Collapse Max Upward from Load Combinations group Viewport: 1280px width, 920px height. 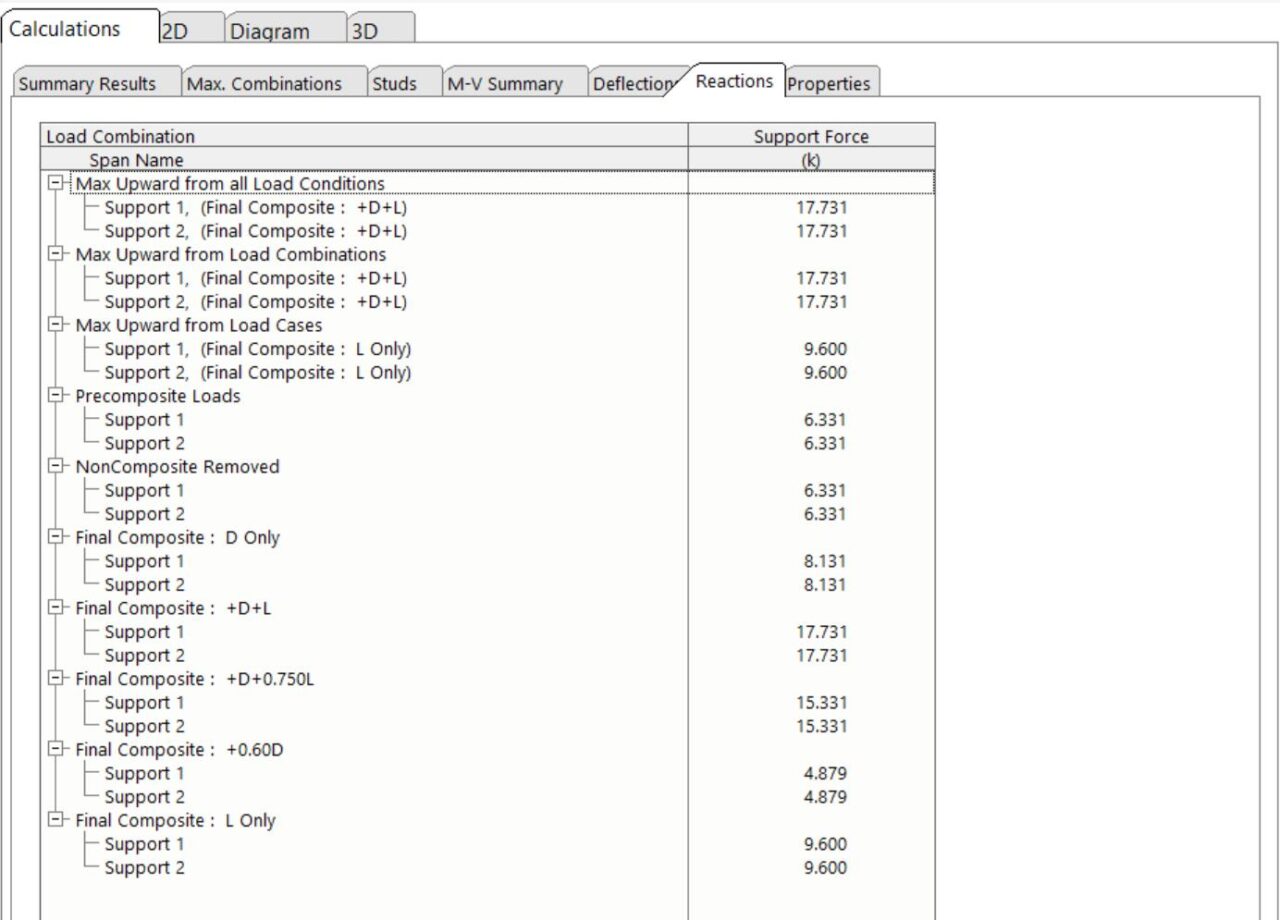(57, 255)
